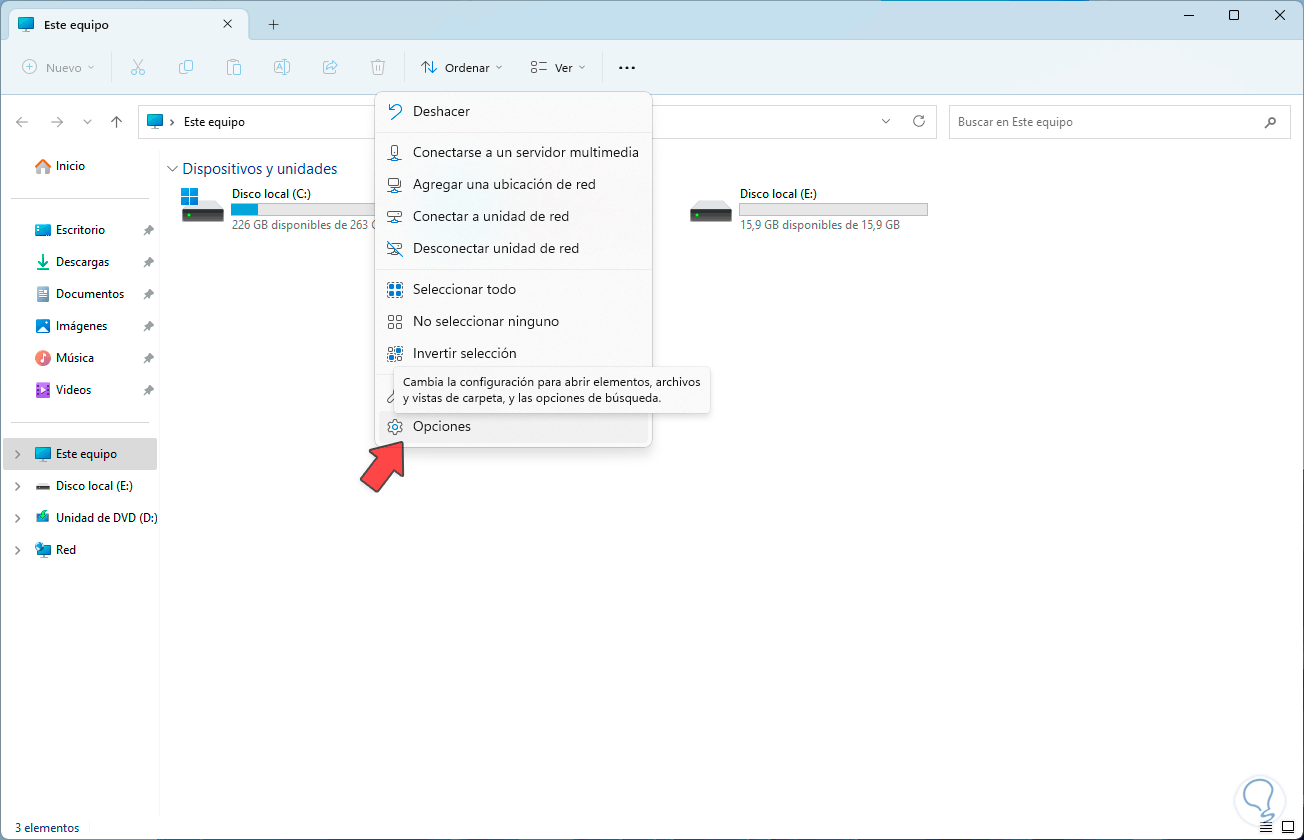Click the Copy icon in the toolbar
The image size is (1304, 840).
pos(186,67)
